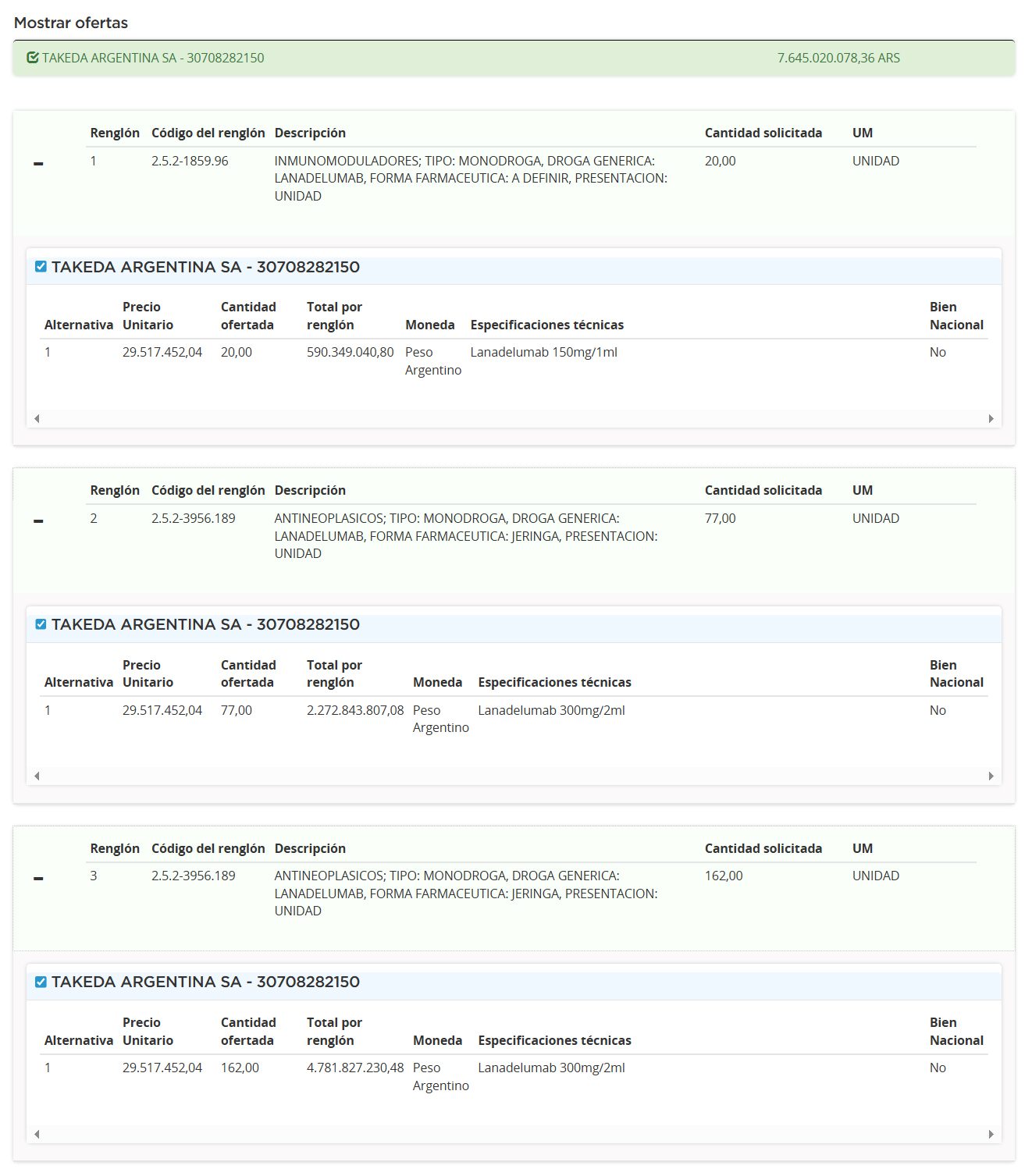This screenshot has height=1176, width=1032.
Task: Click the green check icon beside TAKEDA total
Action: click(32, 58)
